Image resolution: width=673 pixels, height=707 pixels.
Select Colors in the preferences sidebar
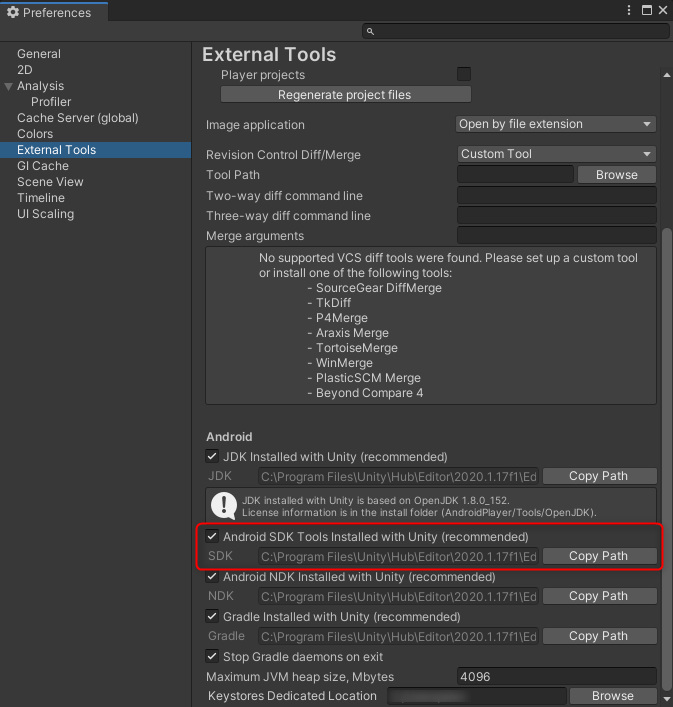[35, 134]
